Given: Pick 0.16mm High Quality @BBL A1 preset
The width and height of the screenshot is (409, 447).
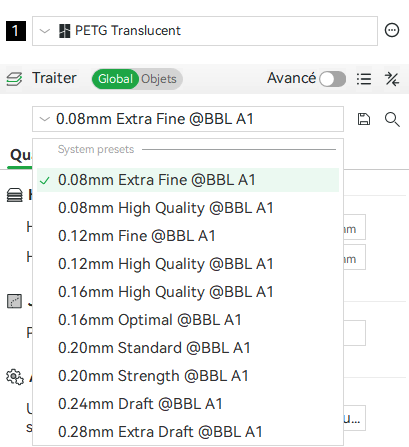Looking at the screenshot, I should [188, 292].
